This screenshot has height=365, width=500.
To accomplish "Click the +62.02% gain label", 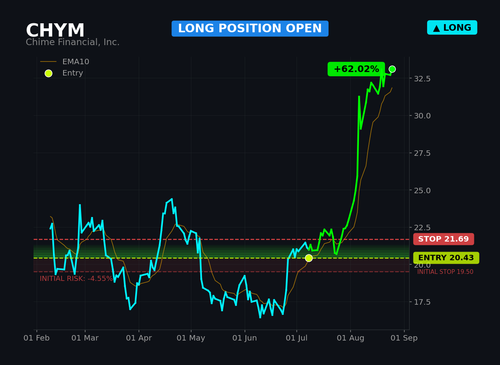I will 356,69.
